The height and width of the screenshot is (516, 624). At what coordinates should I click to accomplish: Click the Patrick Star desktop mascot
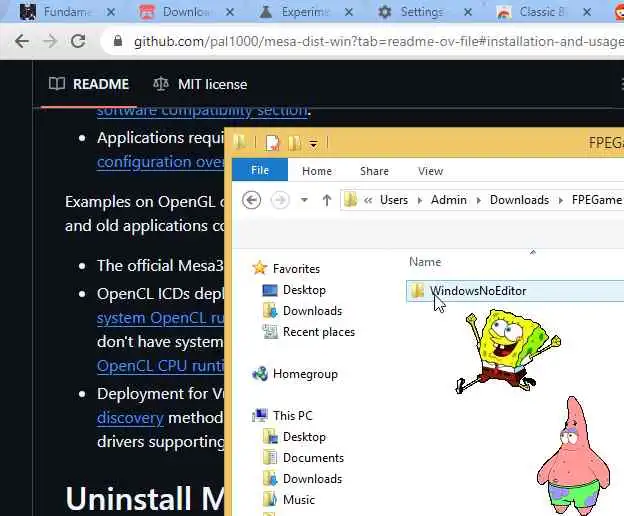coord(573,456)
